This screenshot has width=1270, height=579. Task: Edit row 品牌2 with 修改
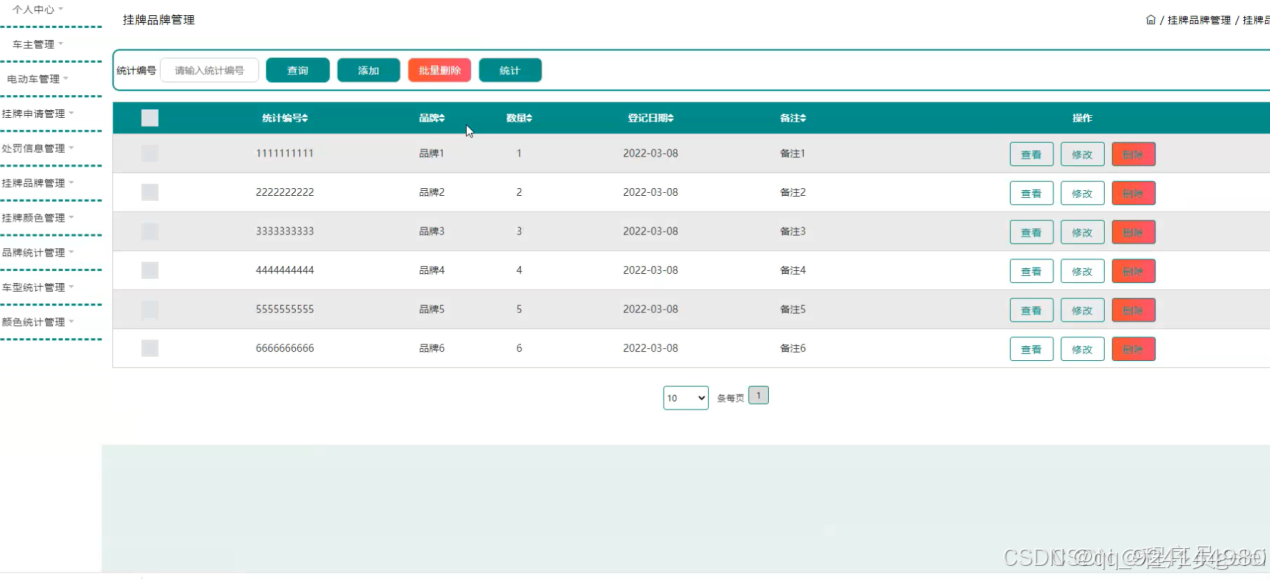click(x=1082, y=193)
